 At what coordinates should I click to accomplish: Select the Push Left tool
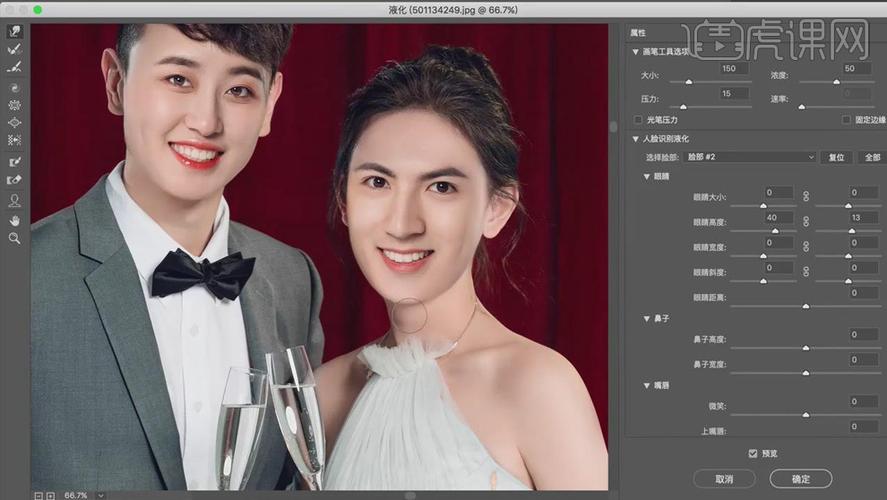tap(15, 140)
